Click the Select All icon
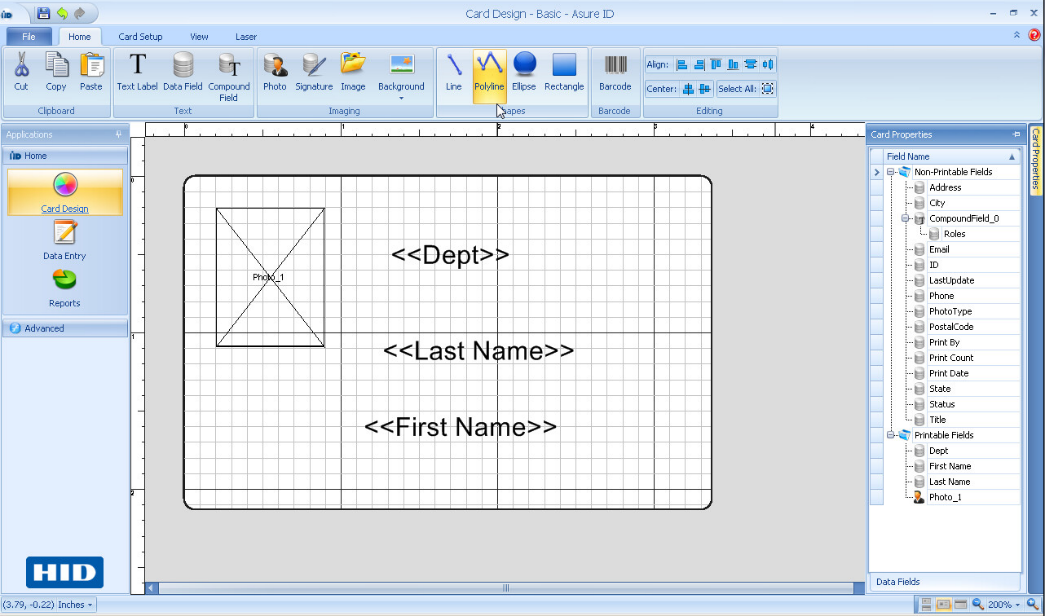This screenshot has height=616, width=1045. point(767,89)
